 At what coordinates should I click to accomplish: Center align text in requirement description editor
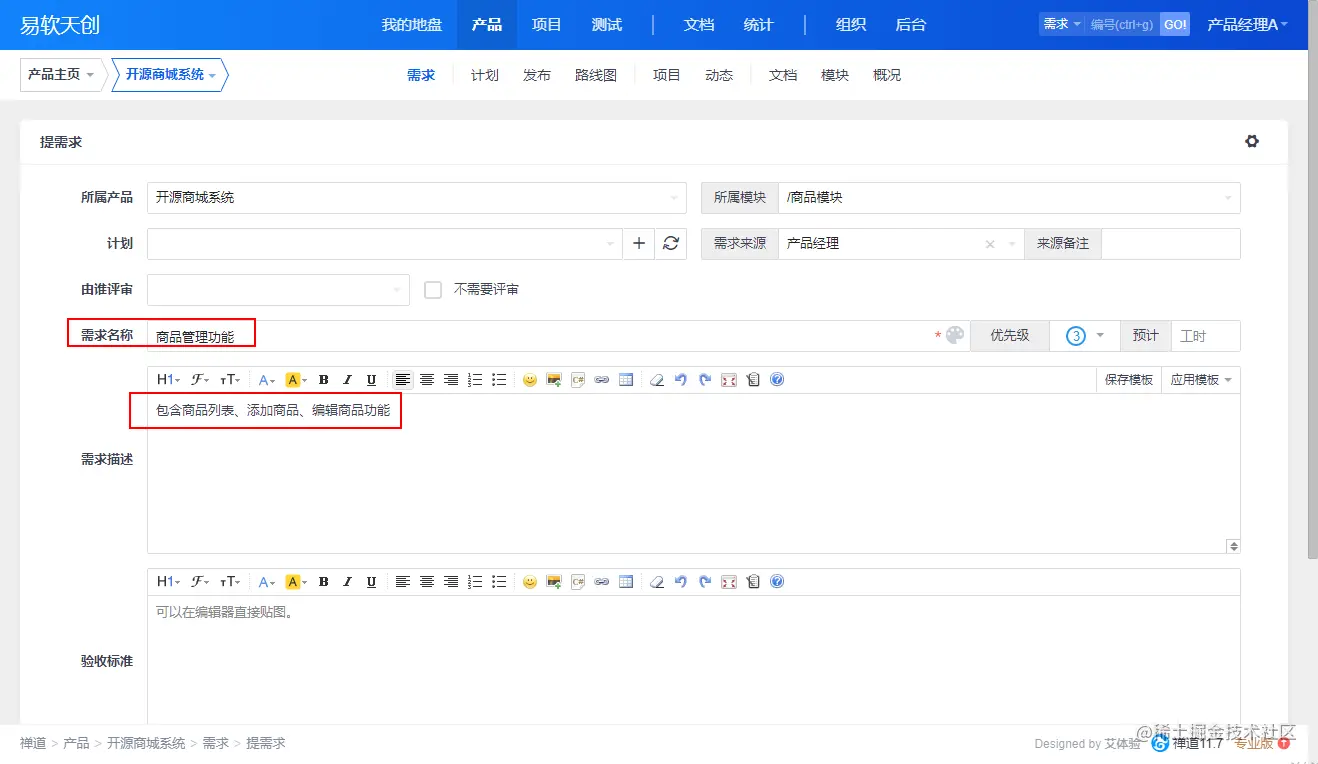427,380
